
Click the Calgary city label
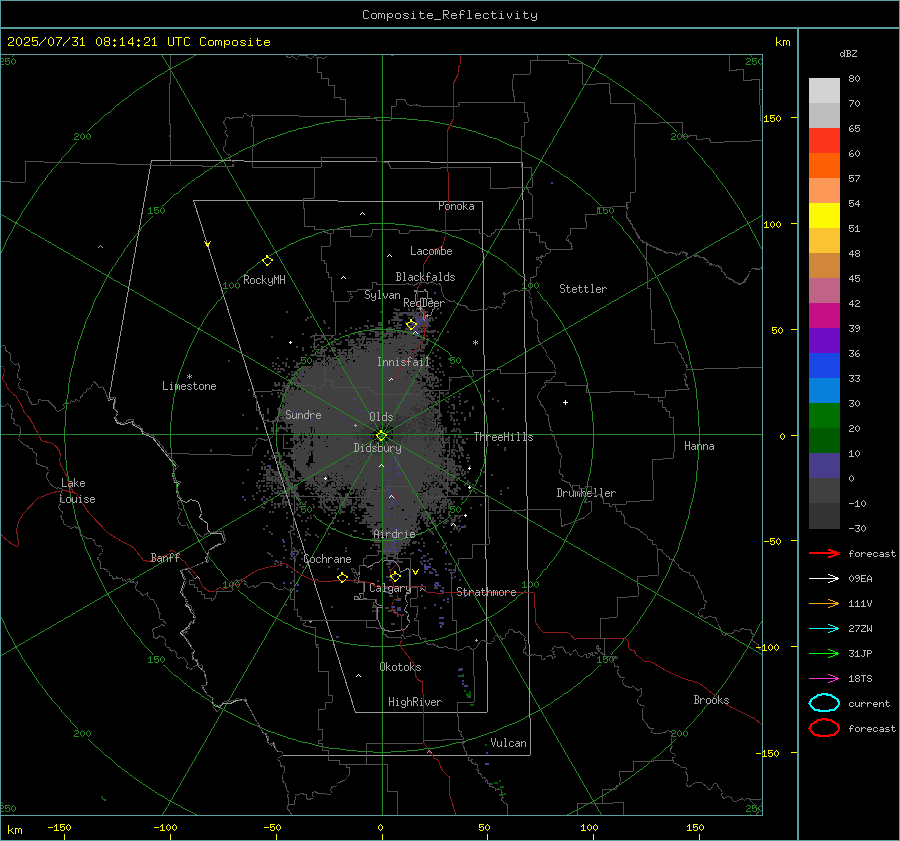point(390,588)
